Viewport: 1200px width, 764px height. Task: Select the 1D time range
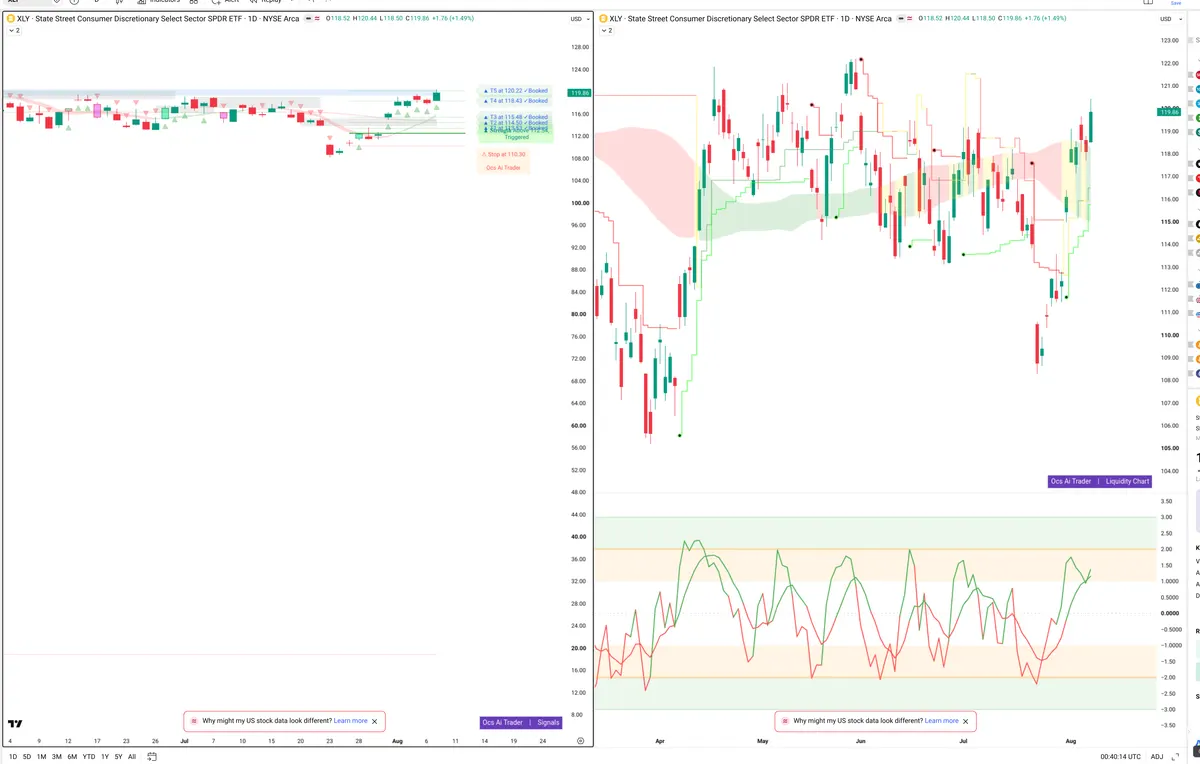[x=13, y=757]
